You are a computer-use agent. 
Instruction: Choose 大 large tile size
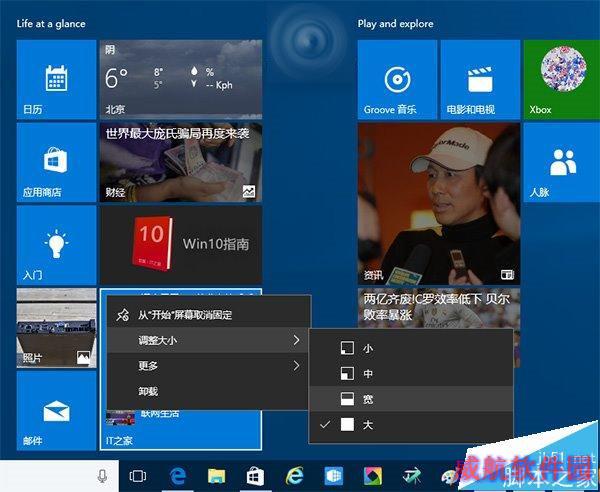[411, 425]
